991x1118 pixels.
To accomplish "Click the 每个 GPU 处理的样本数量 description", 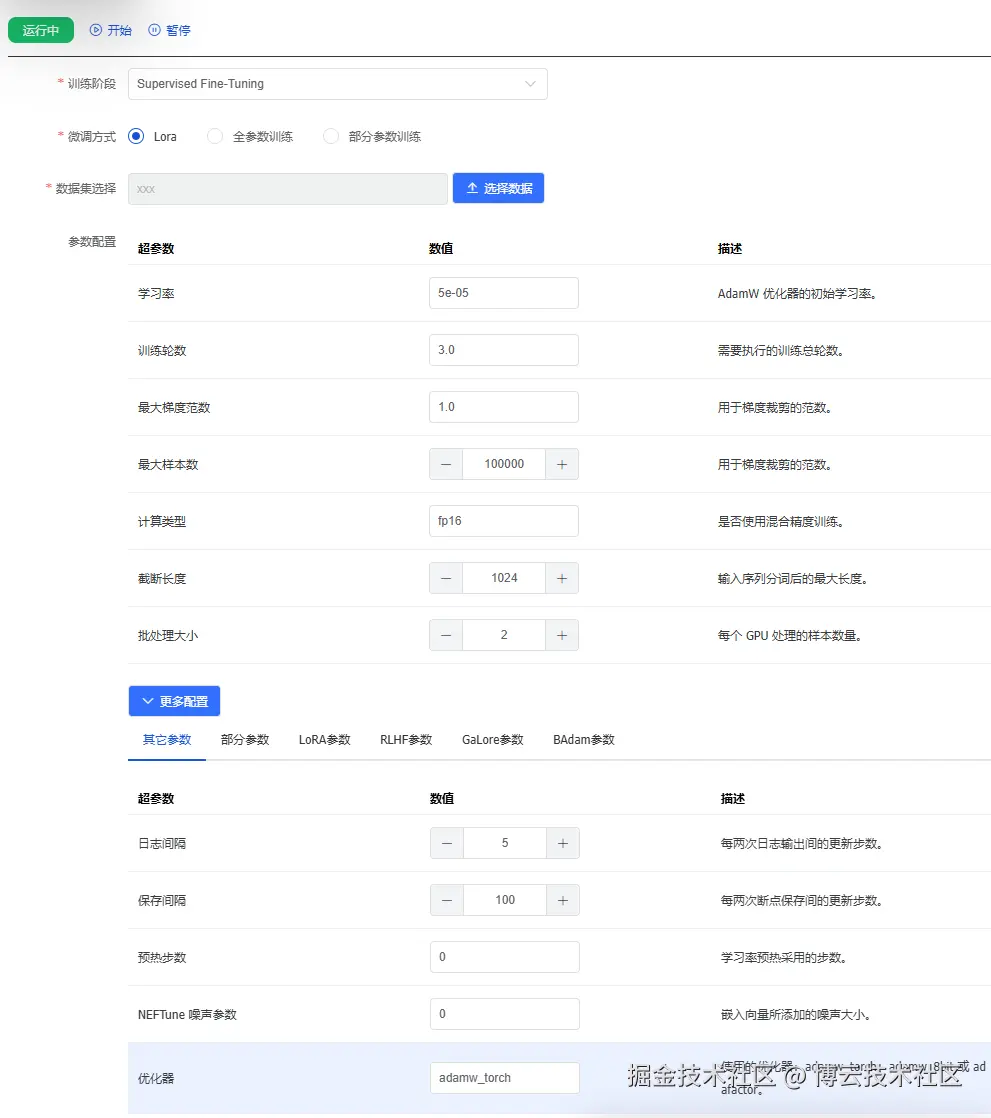I will point(789,636).
